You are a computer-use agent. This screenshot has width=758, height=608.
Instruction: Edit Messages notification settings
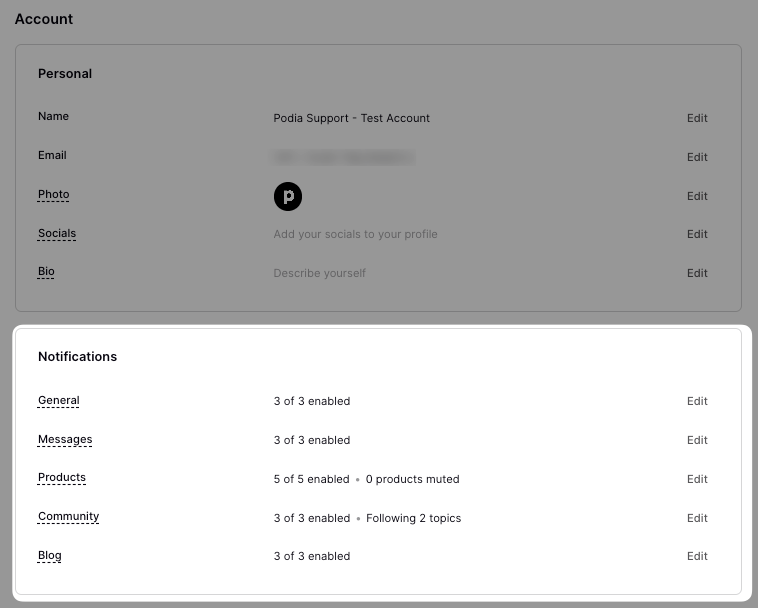[697, 440]
